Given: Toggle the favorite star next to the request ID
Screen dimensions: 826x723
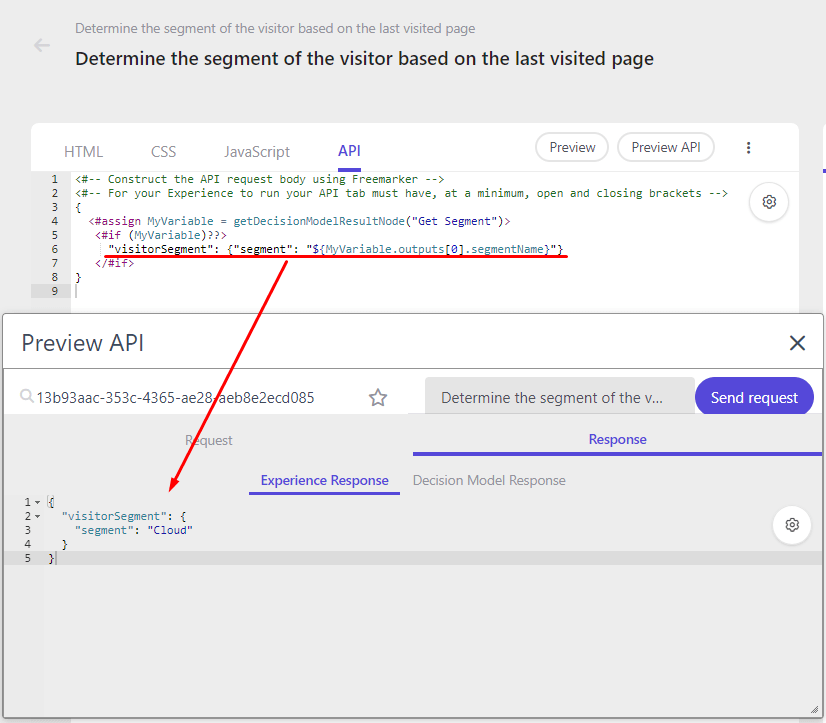Looking at the screenshot, I should [x=378, y=397].
